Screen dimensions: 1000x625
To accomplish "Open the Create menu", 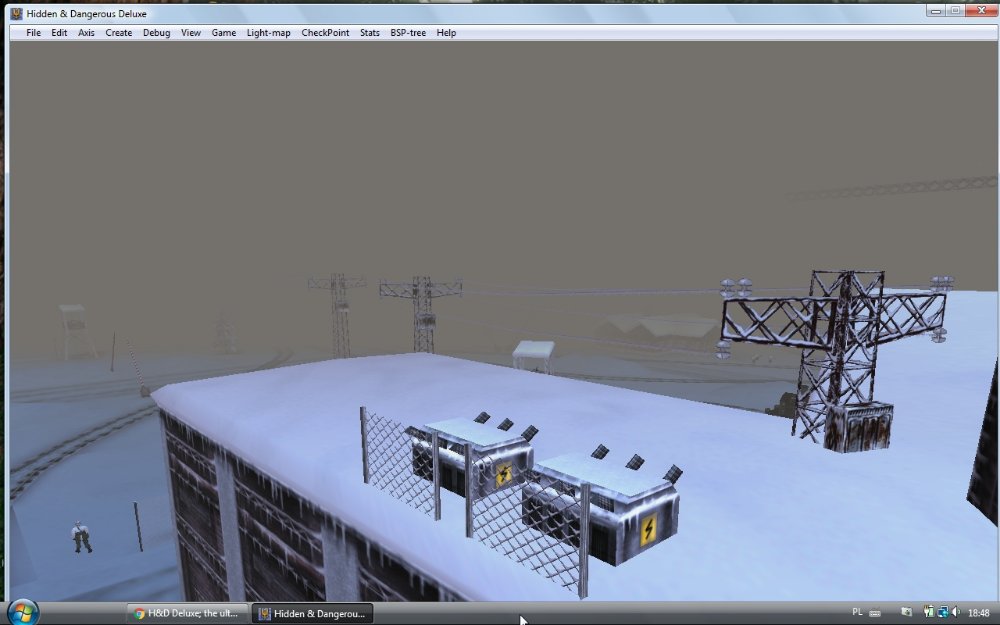I will click(119, 33).
